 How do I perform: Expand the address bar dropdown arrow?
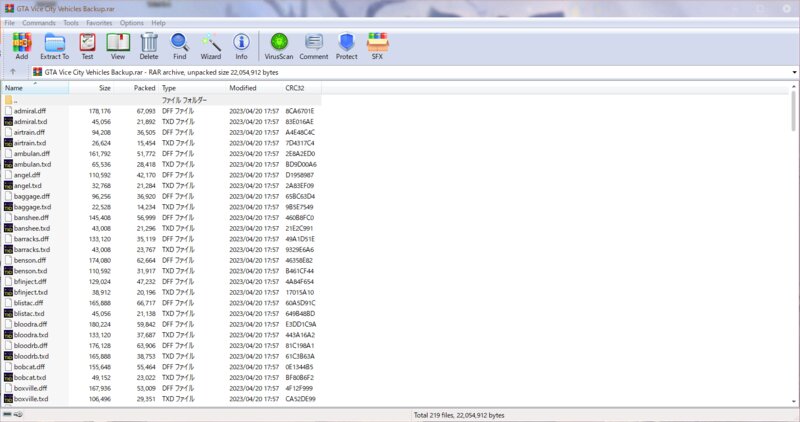pyautogui.click(x=794, y=72)
